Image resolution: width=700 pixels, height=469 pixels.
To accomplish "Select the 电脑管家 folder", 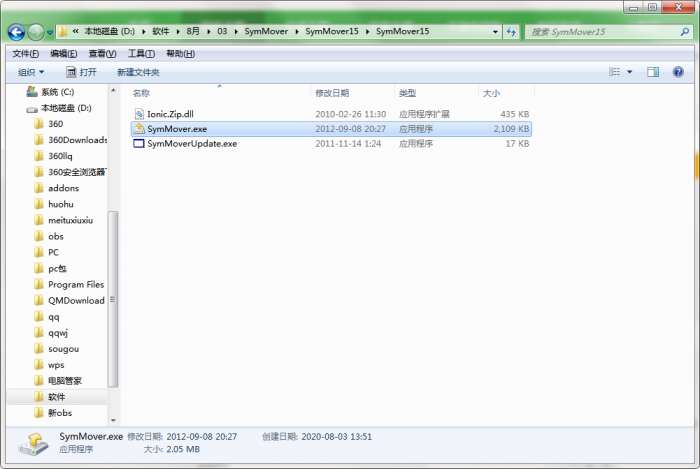I will pyautogui.click(x=65, y=381).
